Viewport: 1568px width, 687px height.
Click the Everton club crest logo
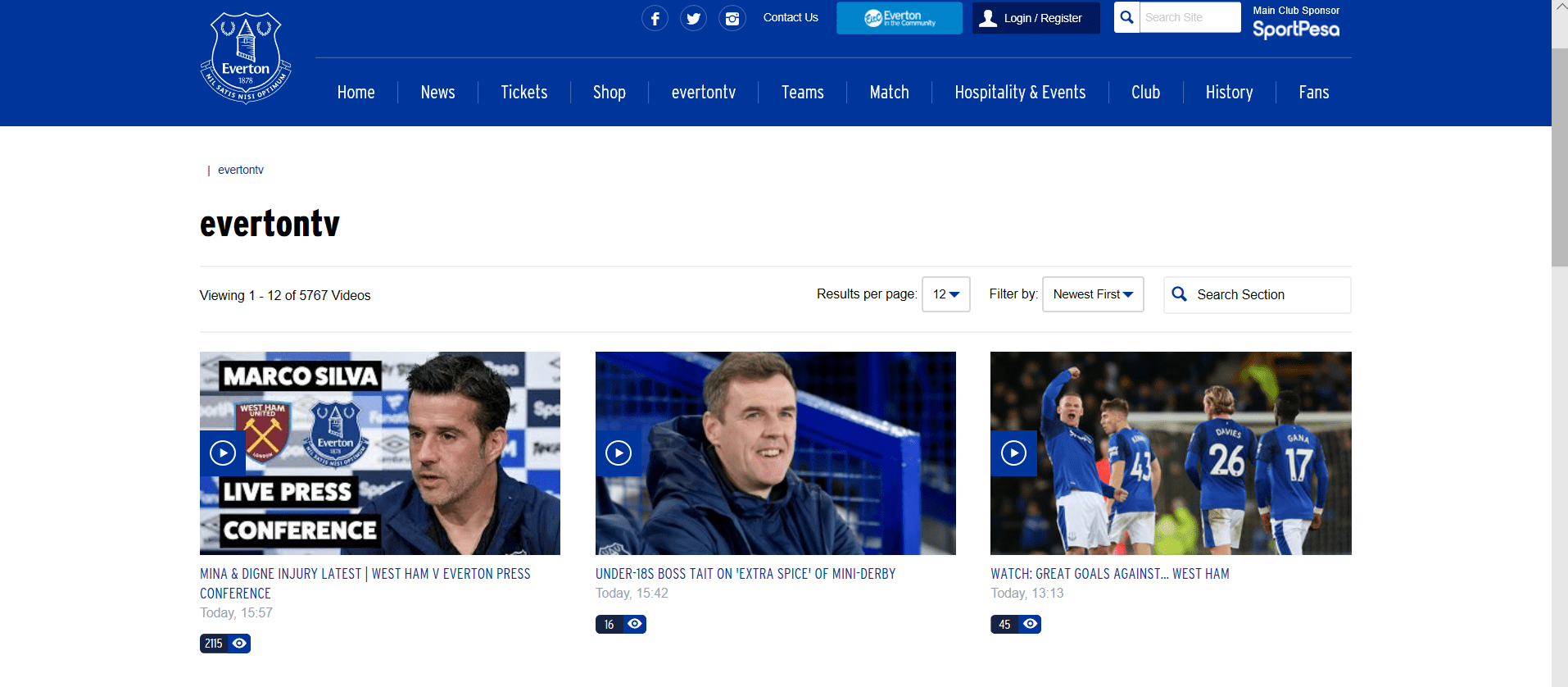(246, 57)
